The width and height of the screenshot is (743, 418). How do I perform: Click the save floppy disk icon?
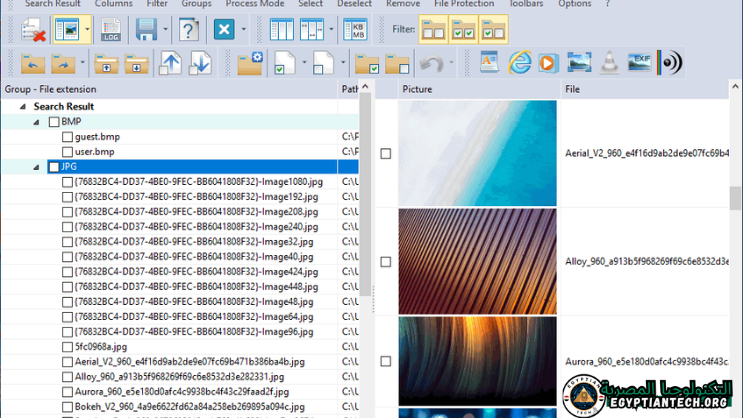[x=146, y=30]
